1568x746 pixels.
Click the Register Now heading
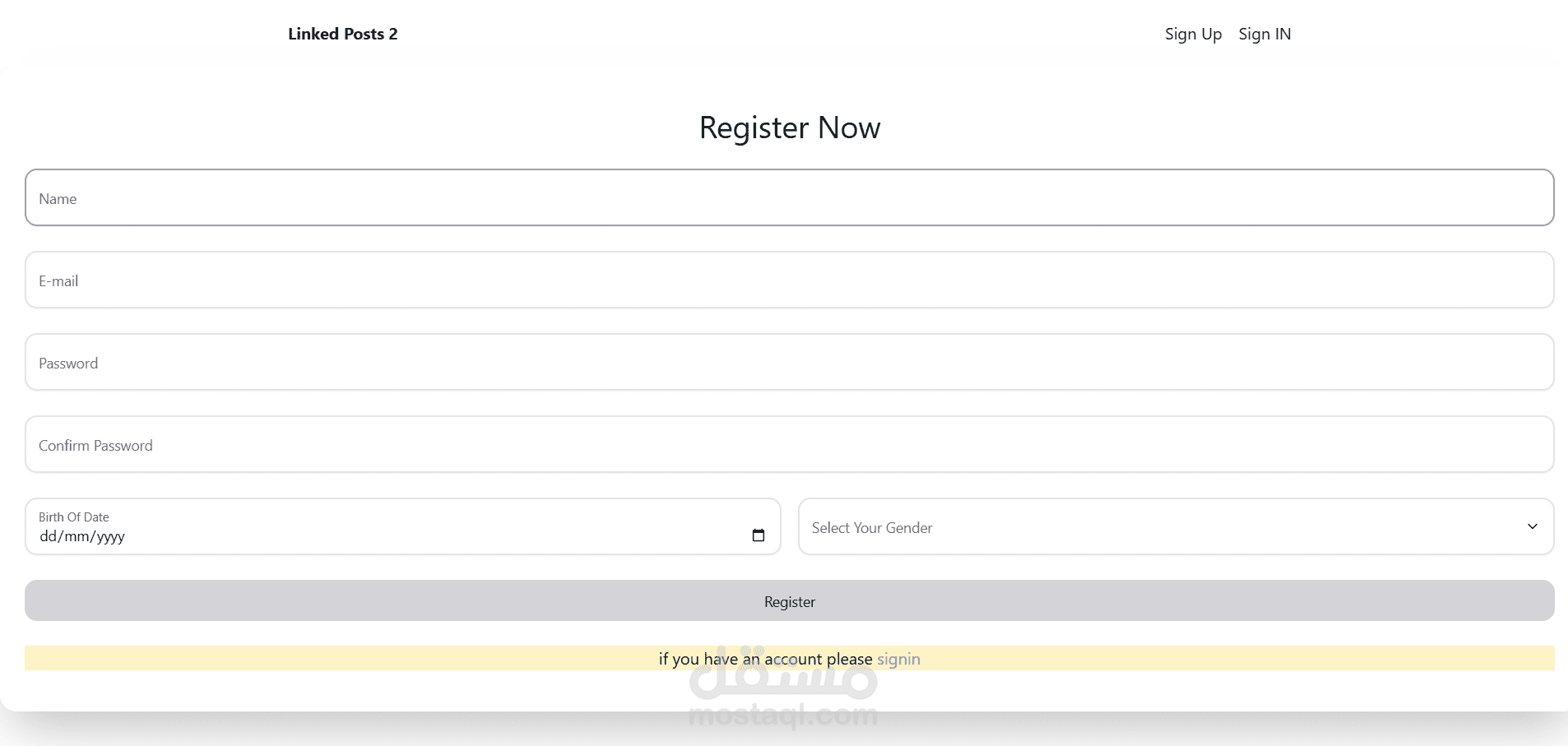tap(789, 127)
